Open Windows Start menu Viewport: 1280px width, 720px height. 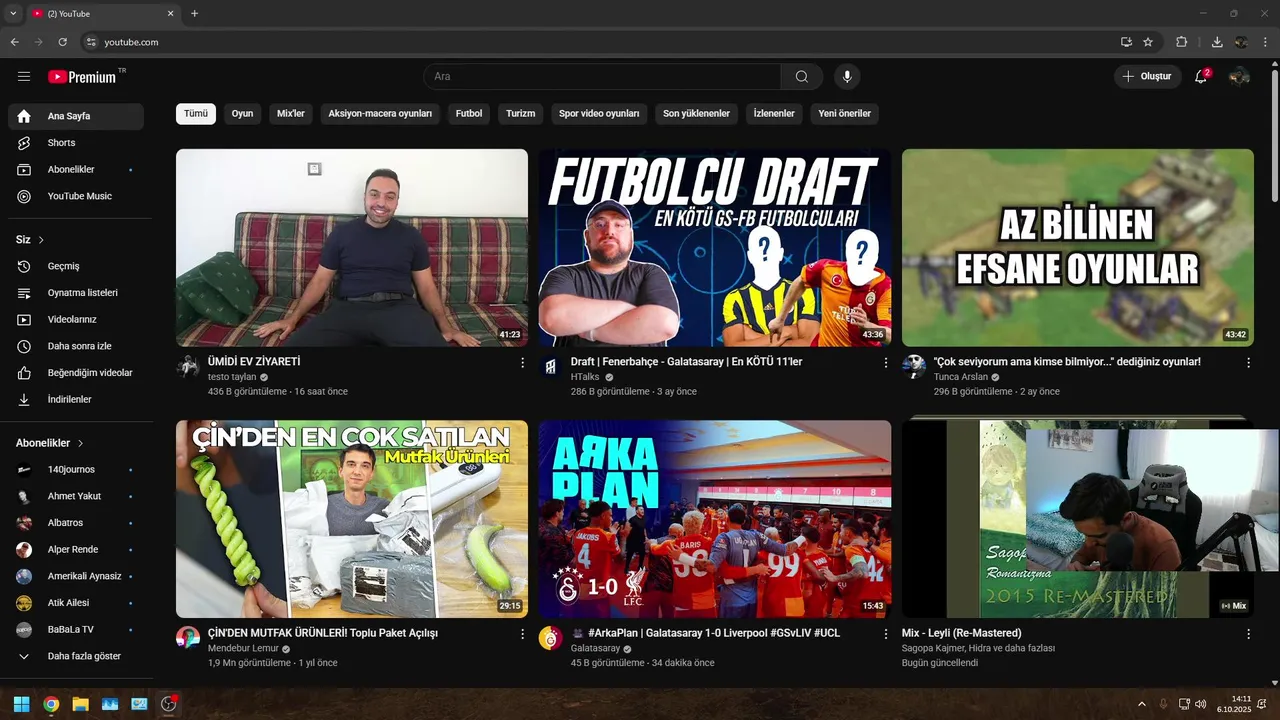[x=21, y=704]
